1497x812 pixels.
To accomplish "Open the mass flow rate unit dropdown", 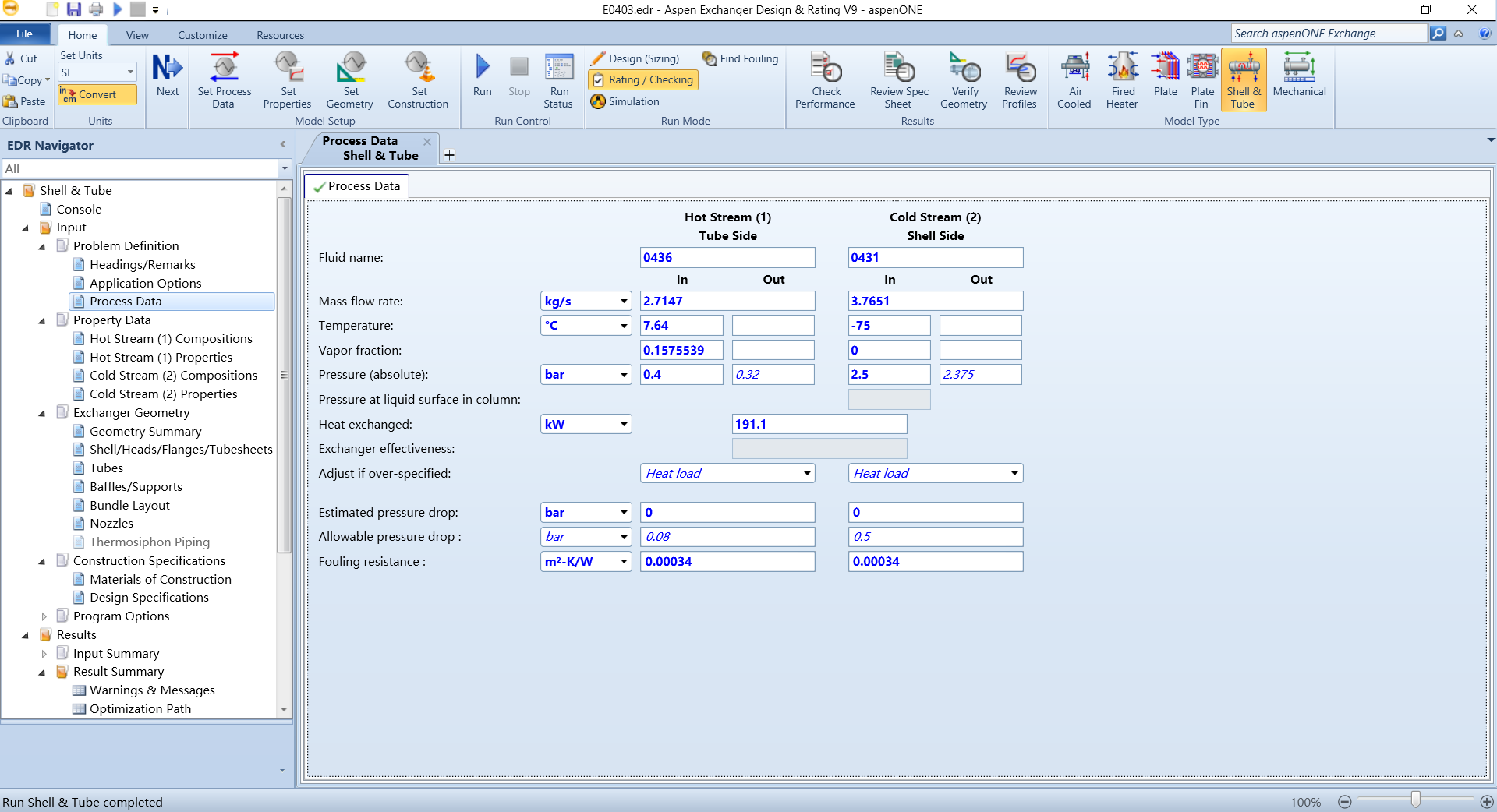I will click(625, 302).
